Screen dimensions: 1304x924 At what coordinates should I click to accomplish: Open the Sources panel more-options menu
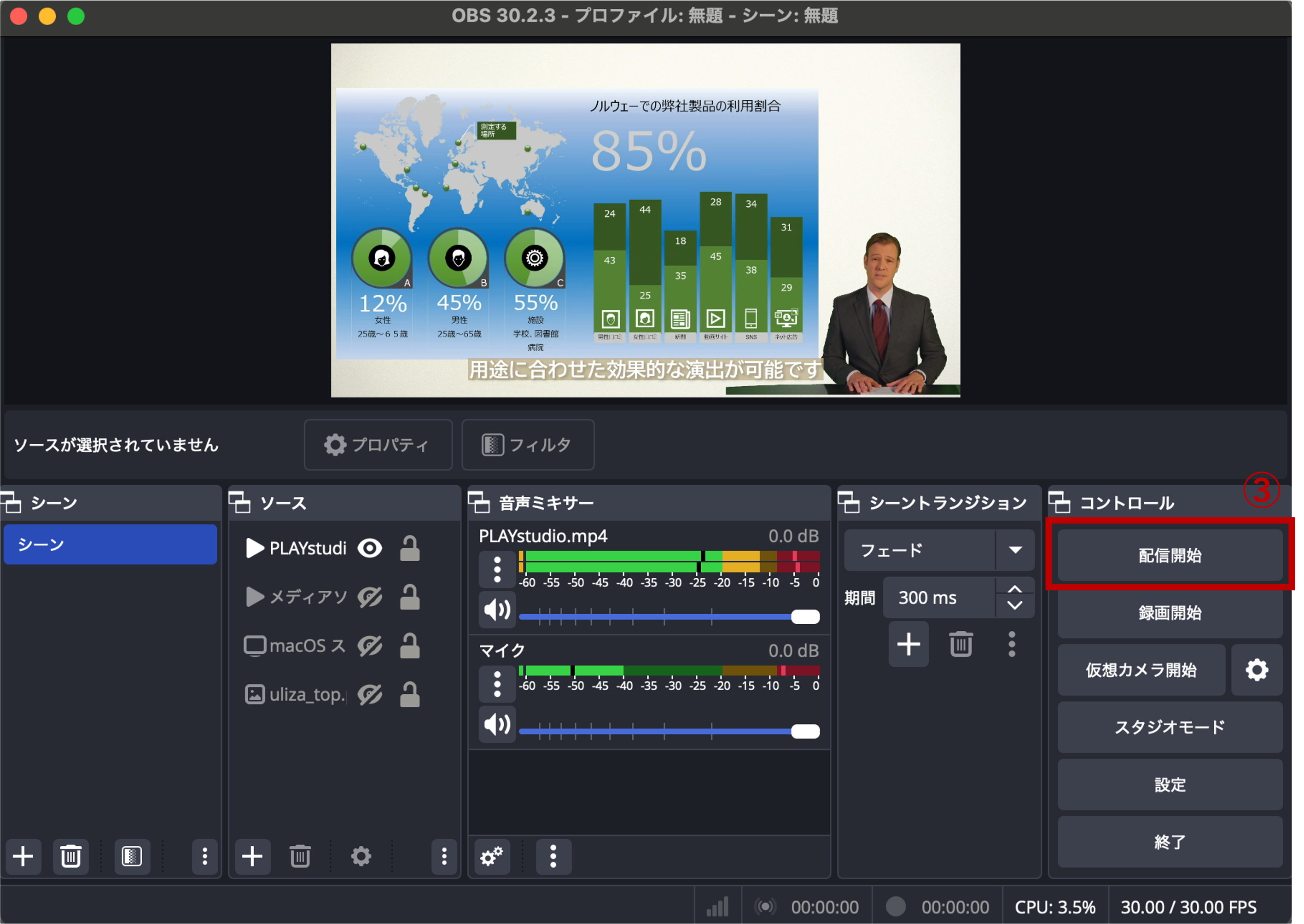(x=444, y=856)
